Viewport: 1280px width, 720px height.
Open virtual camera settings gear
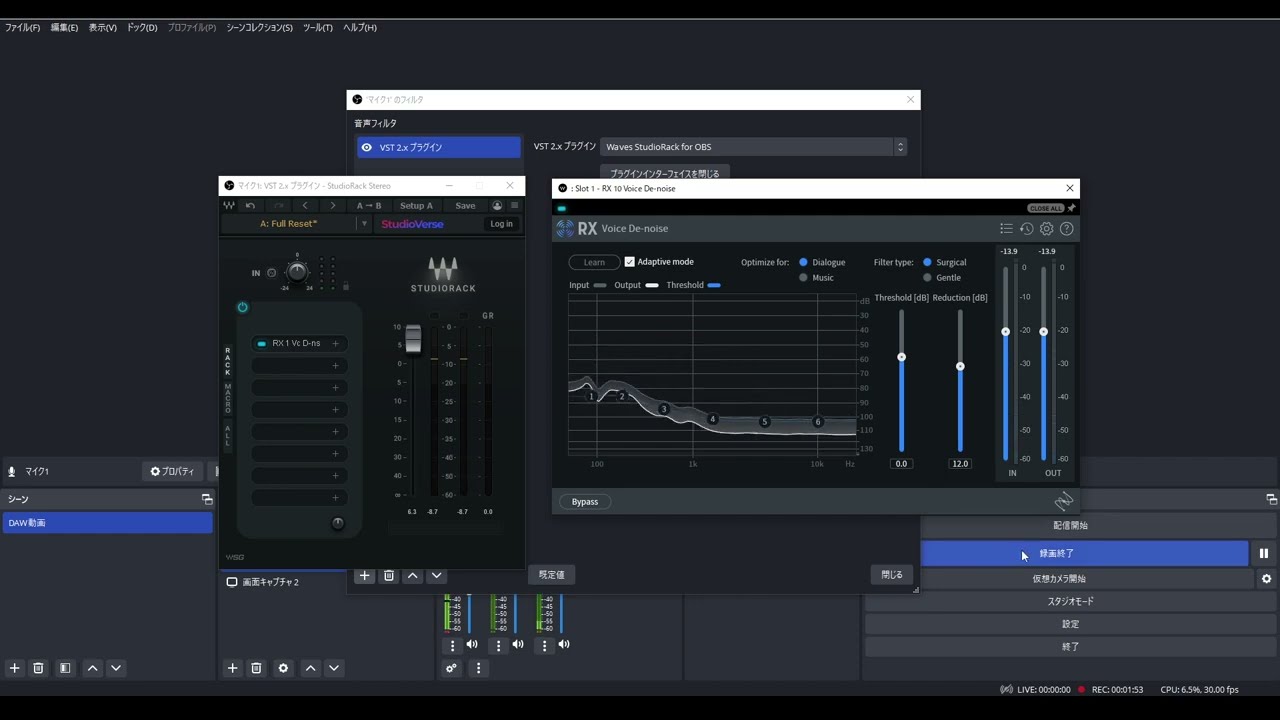pyautogui.click(x=1266, y=579)
